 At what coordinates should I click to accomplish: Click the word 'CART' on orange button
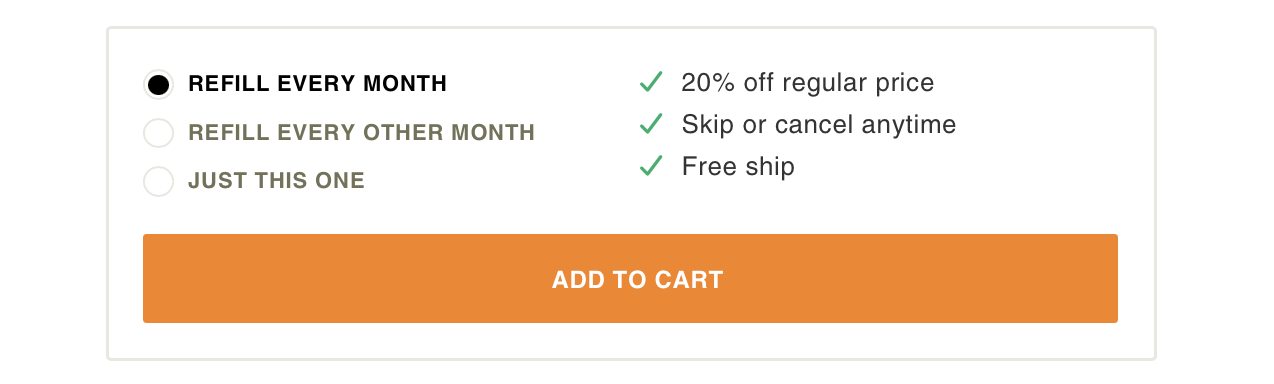pos(689,280)
